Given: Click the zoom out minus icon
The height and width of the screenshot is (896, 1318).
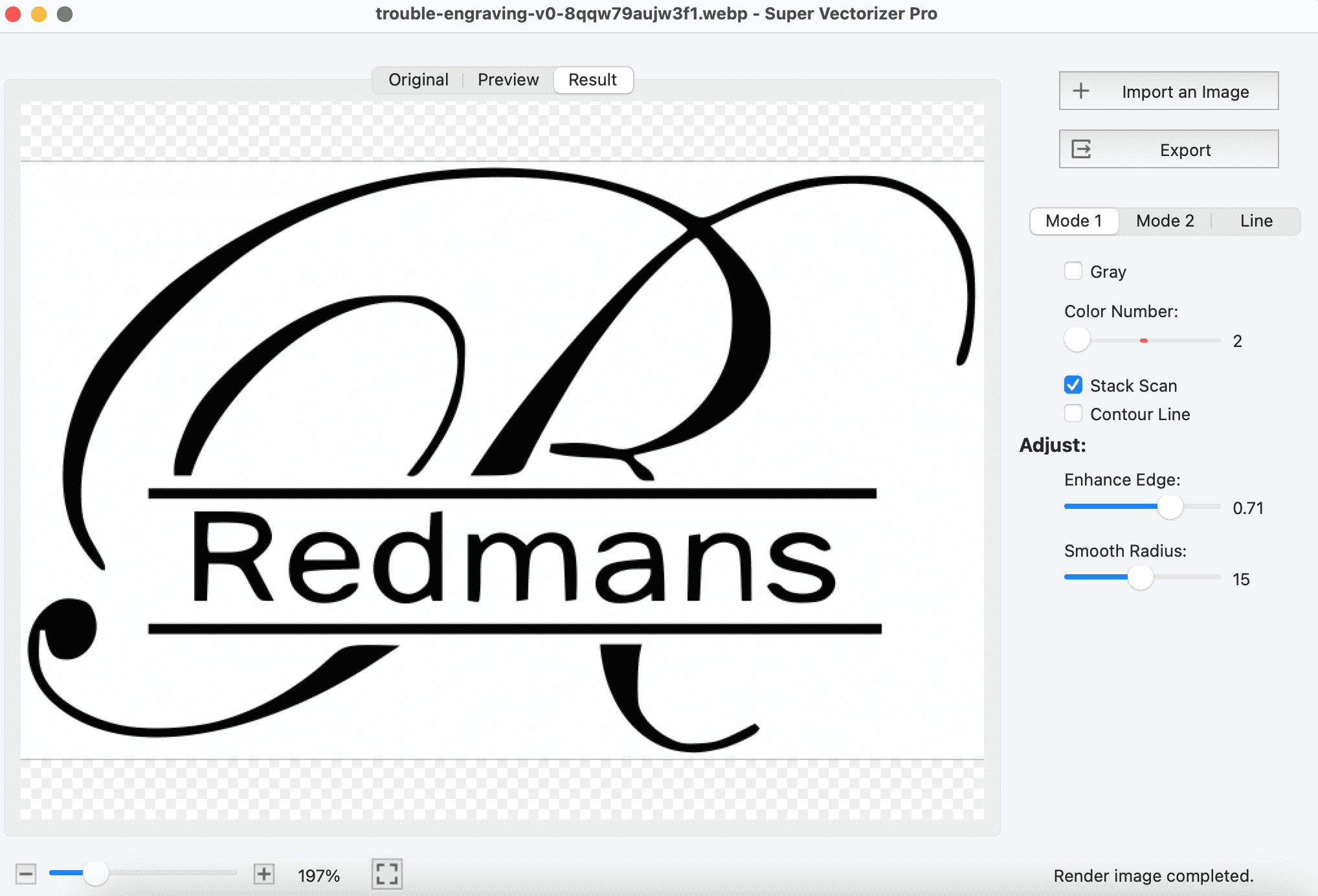Looking at the screenshot, I should pyautogui.click(x=26, y=874).
